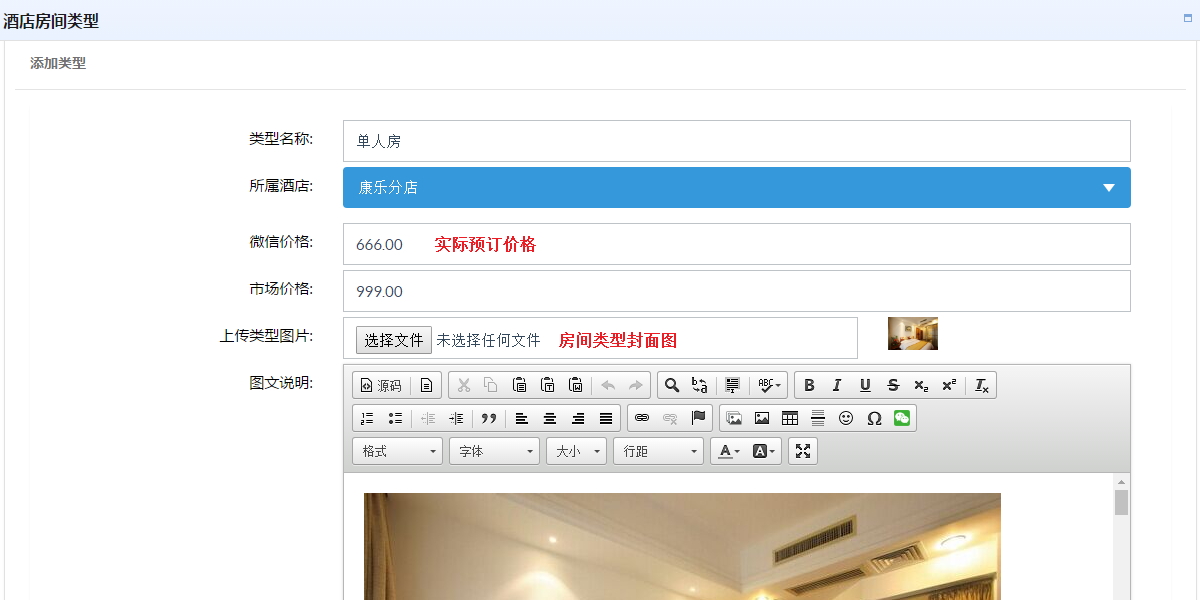The width and height of the screenshot is (1200, 600).
Task: Open the smiley emoticon picker
Action: 846,418
